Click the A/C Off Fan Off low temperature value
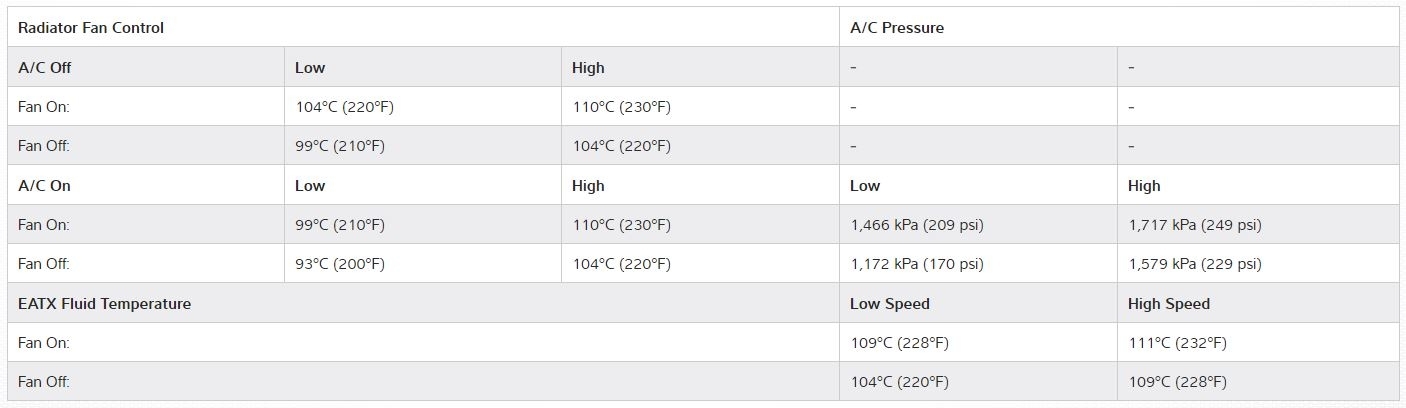The image size is (1406, 408). [x=340, y=146]
